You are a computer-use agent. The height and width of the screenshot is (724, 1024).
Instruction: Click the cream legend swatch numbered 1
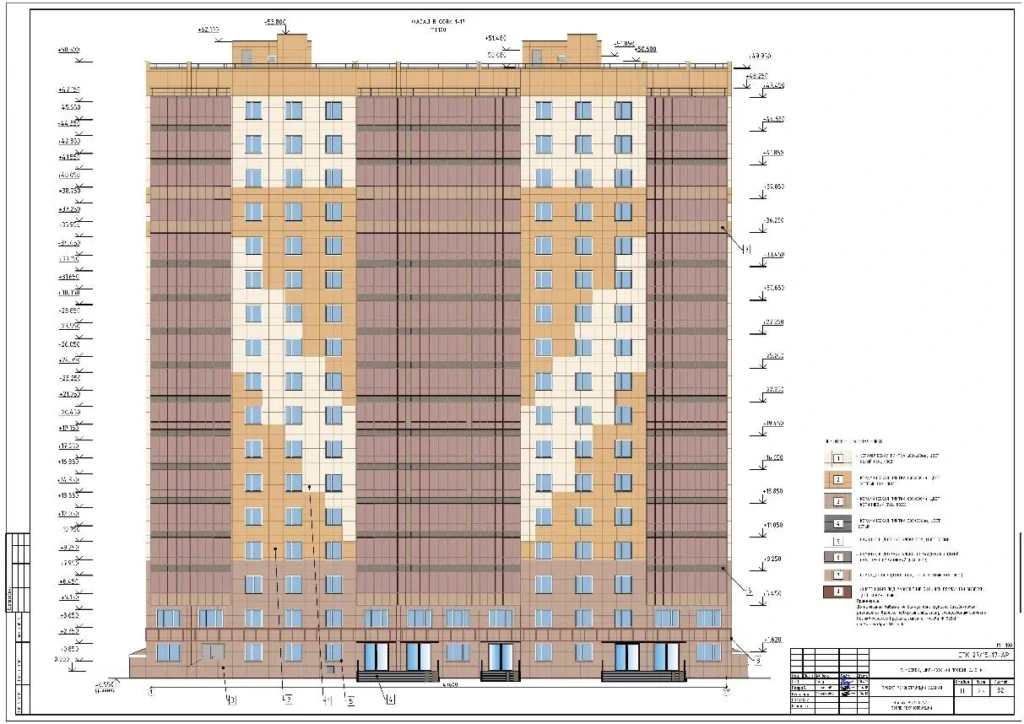coord(838,458)
